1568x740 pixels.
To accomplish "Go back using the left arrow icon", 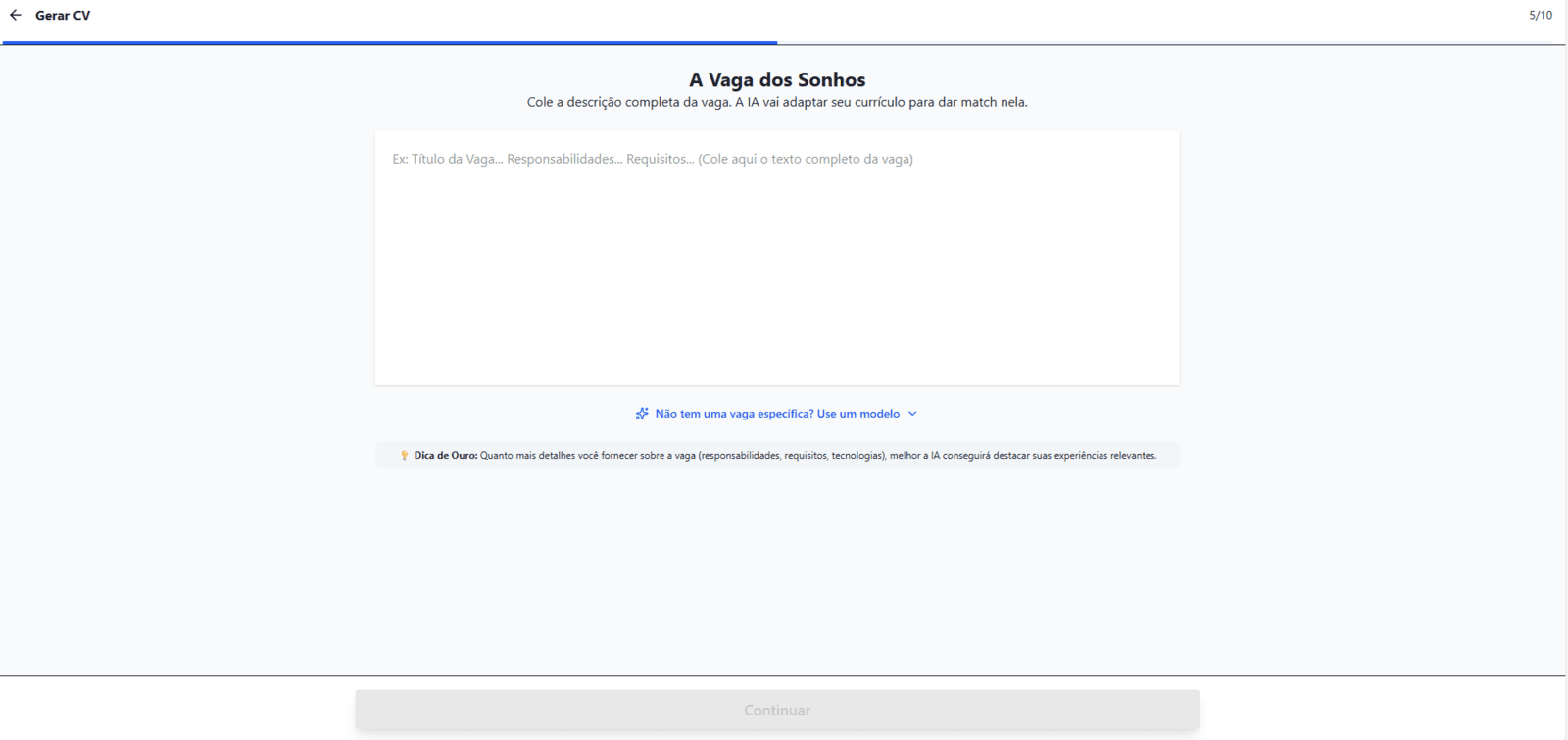I will click(16, 15).
